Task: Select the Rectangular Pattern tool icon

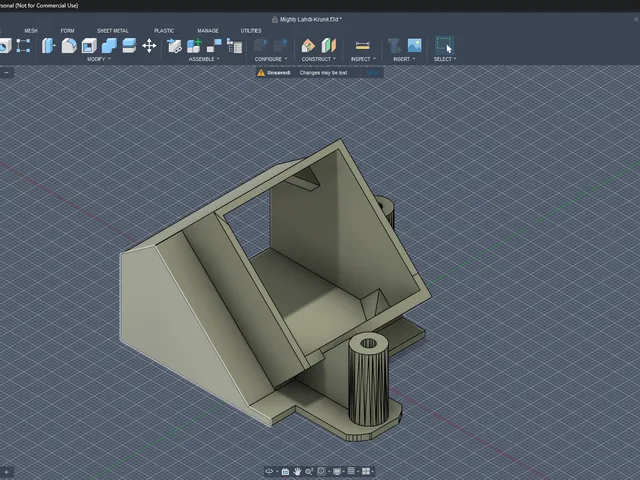Action: (23, 45)
